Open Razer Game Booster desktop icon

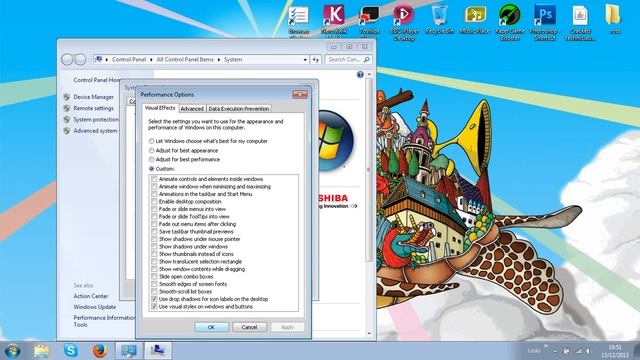click(x=510, y=22)
